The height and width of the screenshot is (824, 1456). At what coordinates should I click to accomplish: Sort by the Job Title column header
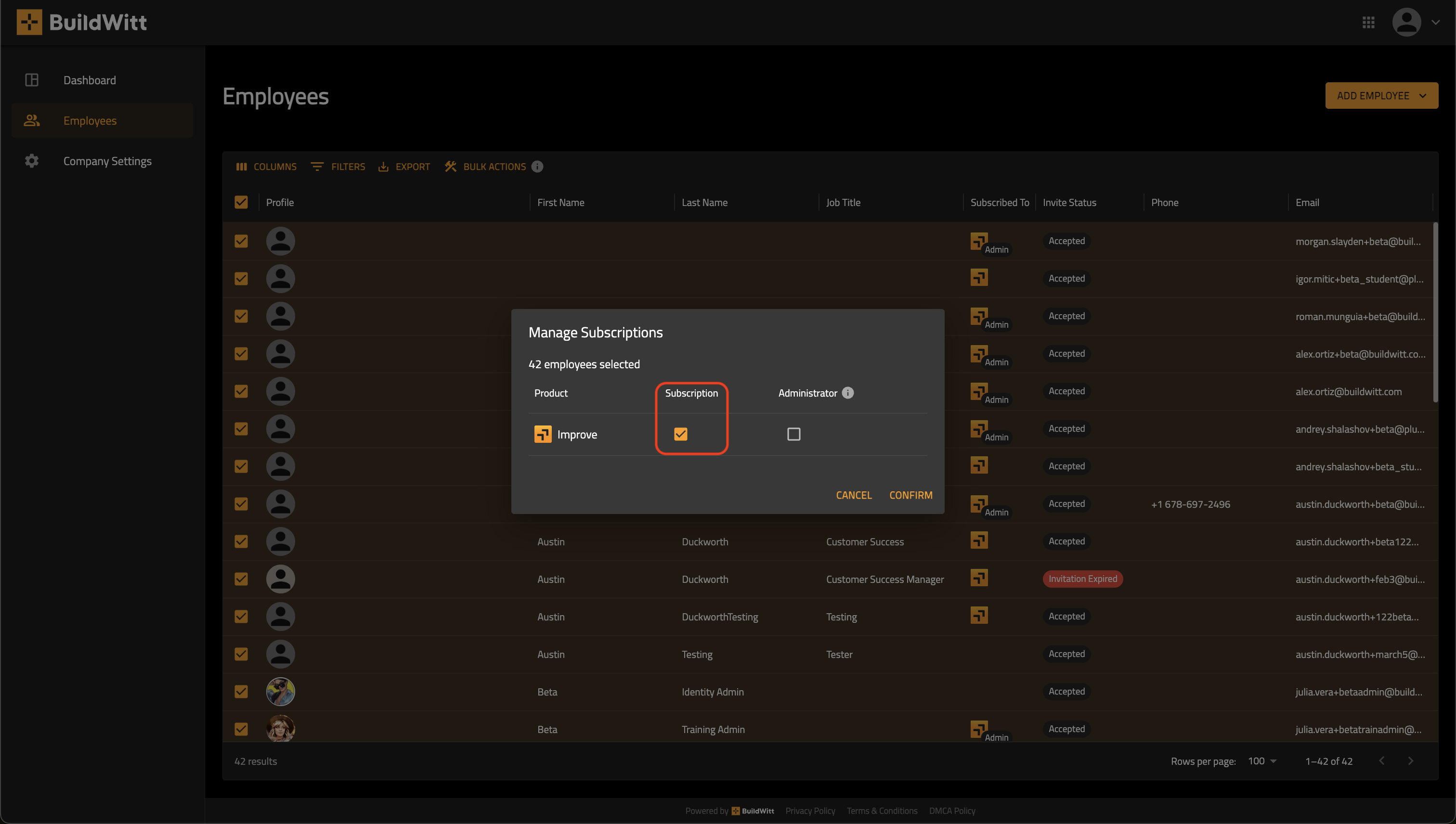pos(843,203)
